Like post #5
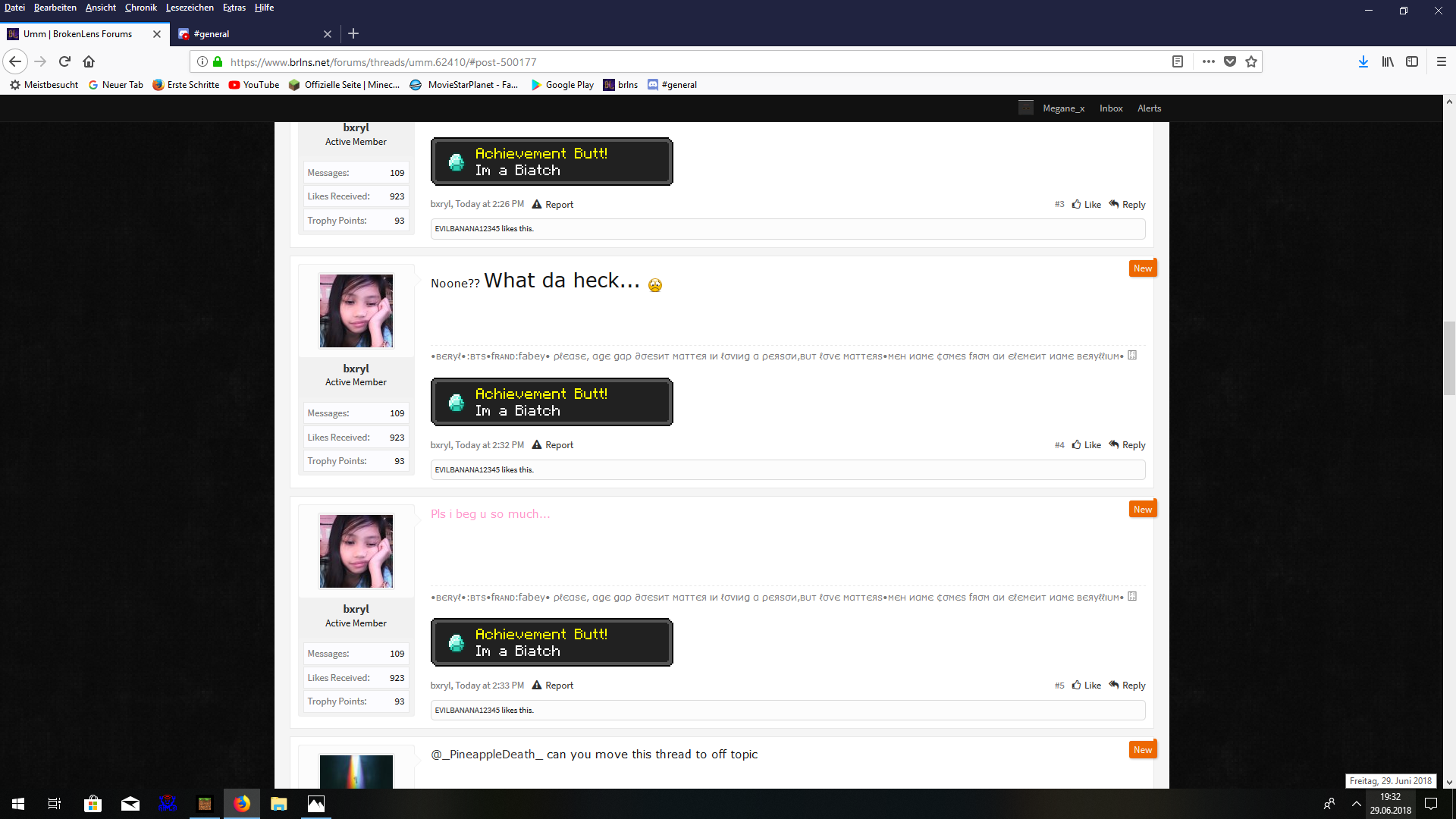Image resolution: width=1456 pixels, height=819 pixels. [x=1087, y=686]
